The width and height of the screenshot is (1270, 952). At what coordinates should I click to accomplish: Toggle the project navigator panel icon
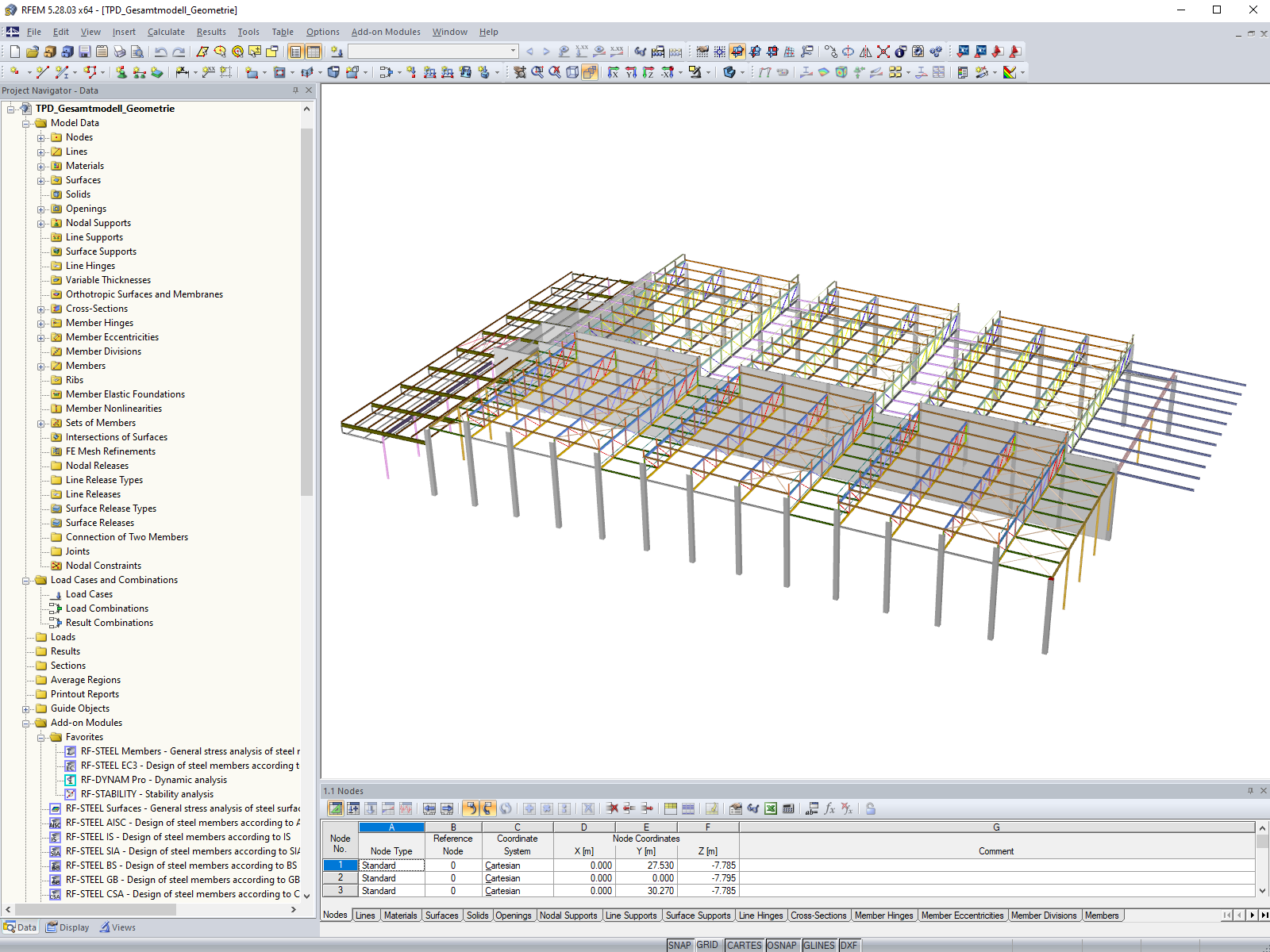tap(296, 52)
